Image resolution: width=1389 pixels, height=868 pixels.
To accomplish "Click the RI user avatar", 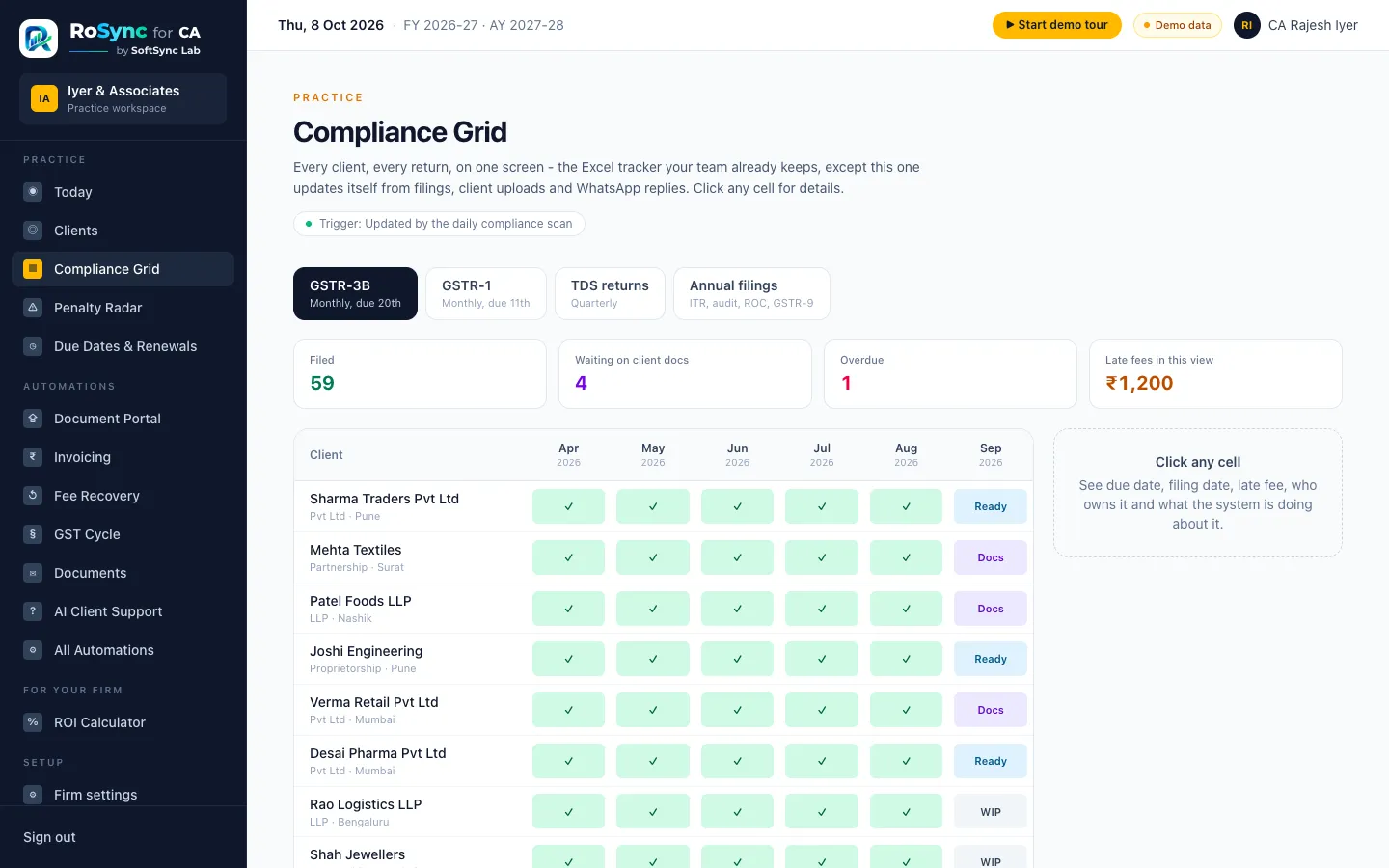I will (x=1247, y=25).
